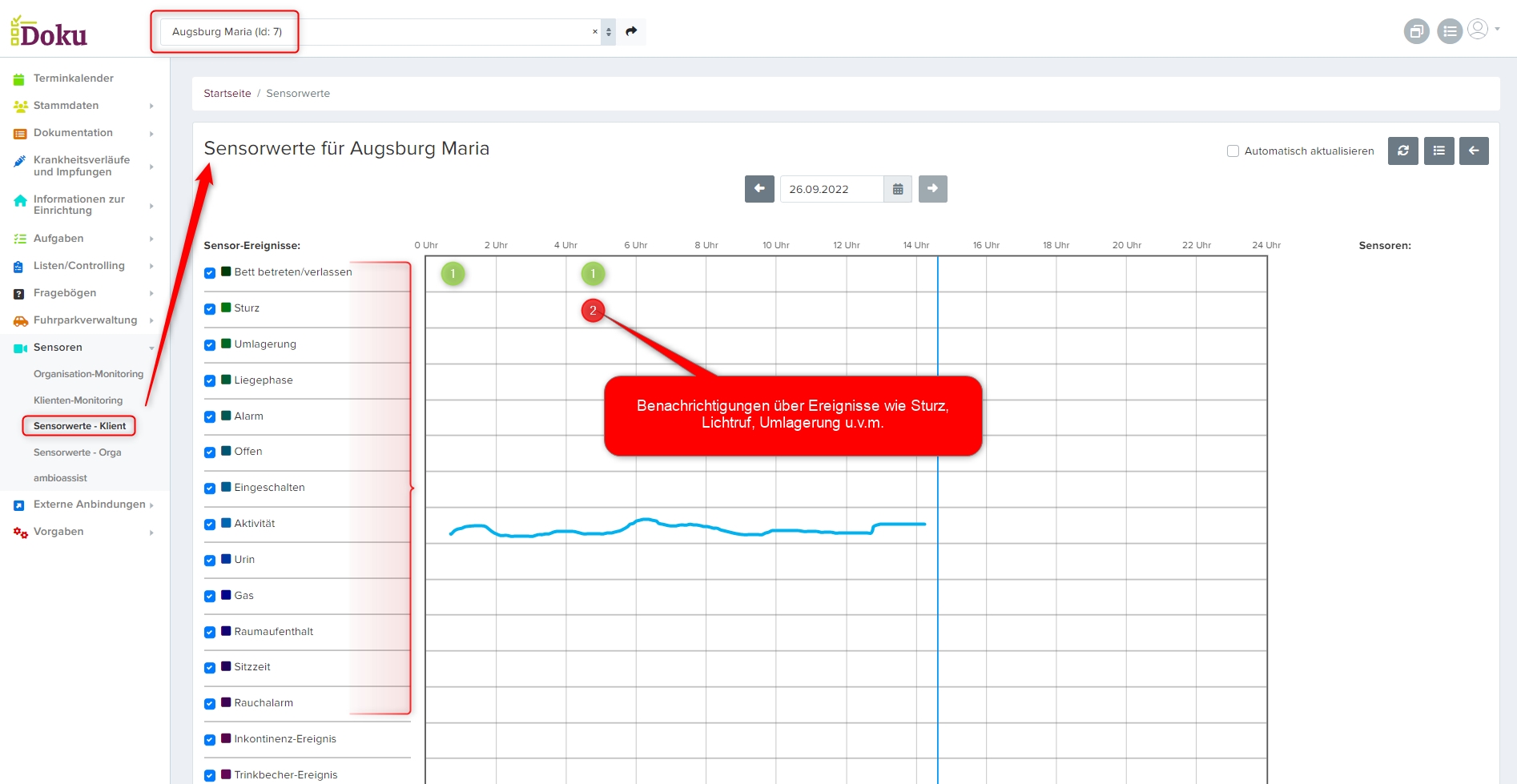Clear the selected client with the x
This screenshot has height=784, width=1517.
point(595,32)
